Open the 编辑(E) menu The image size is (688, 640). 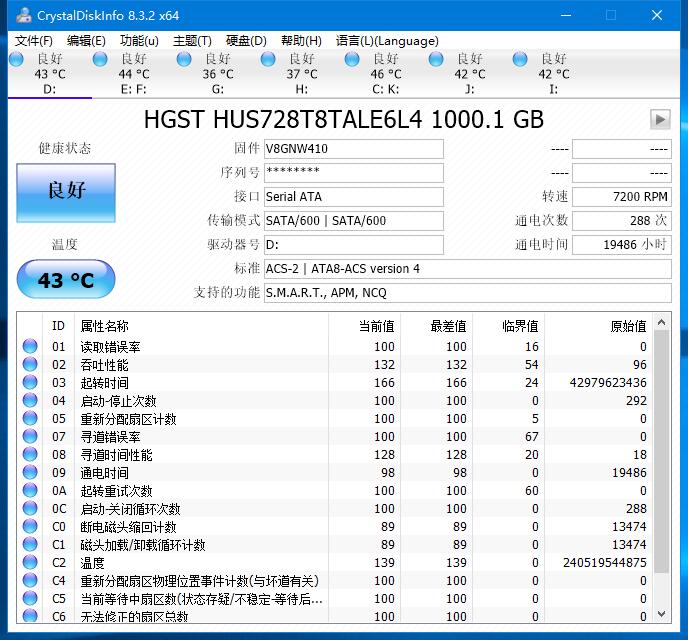coord(86,41)
